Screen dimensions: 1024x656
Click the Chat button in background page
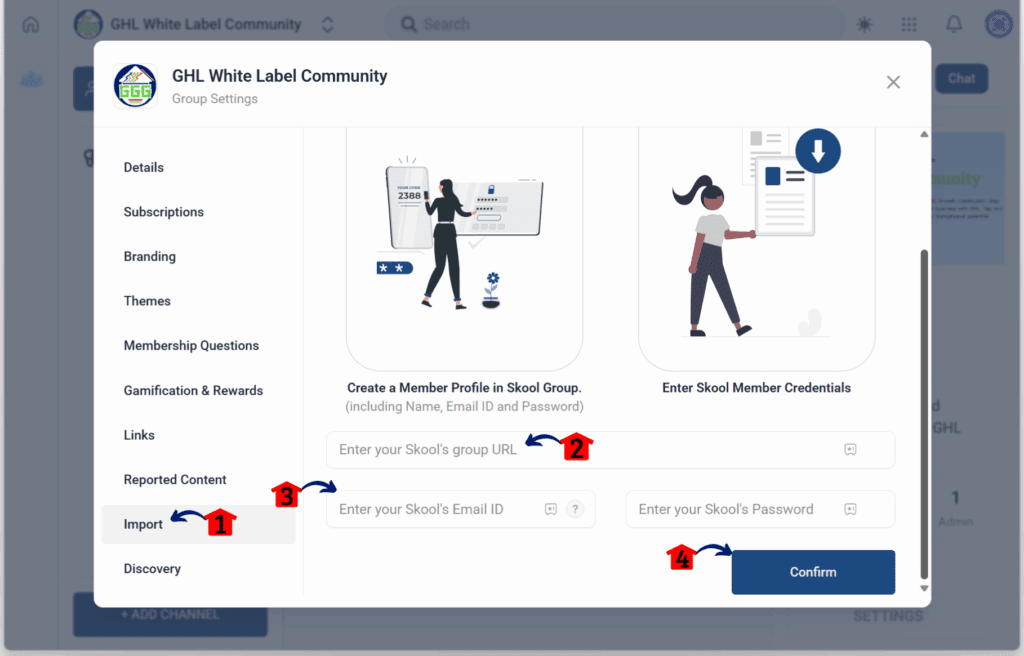click(x=961, y=78)
